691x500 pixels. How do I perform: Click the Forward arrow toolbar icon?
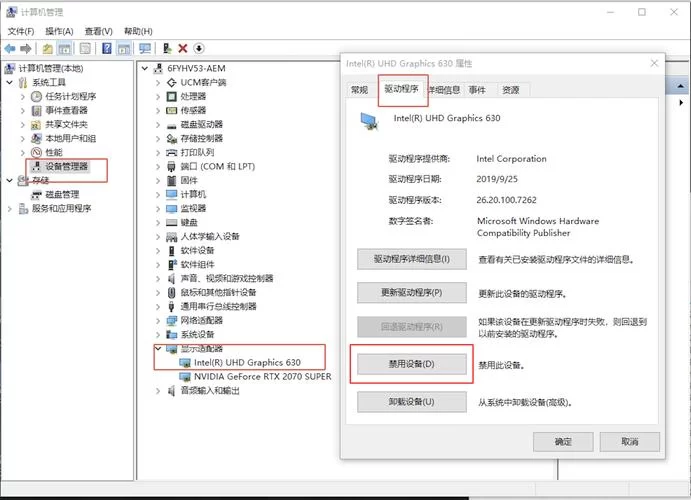[x=26, y=48]
